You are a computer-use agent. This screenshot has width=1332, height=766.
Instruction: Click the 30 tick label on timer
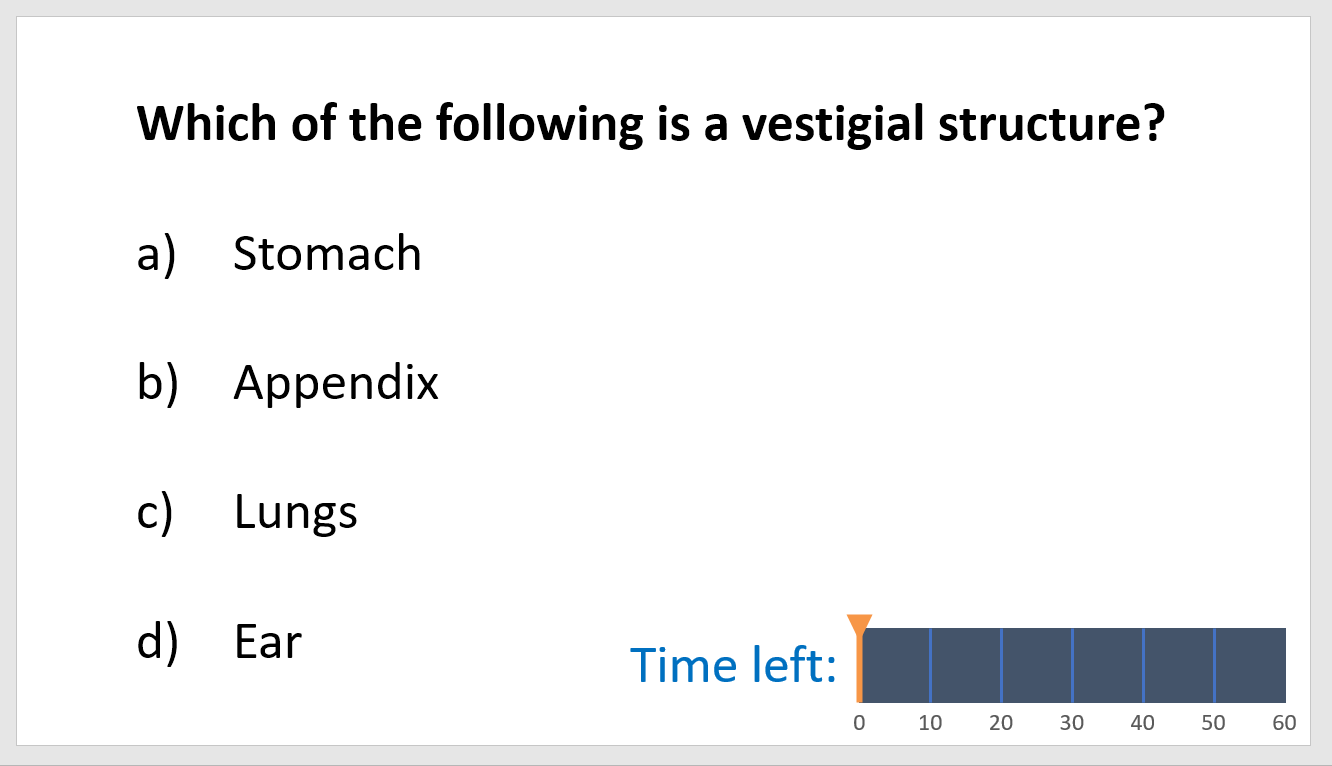click(x=1072, y=723)
